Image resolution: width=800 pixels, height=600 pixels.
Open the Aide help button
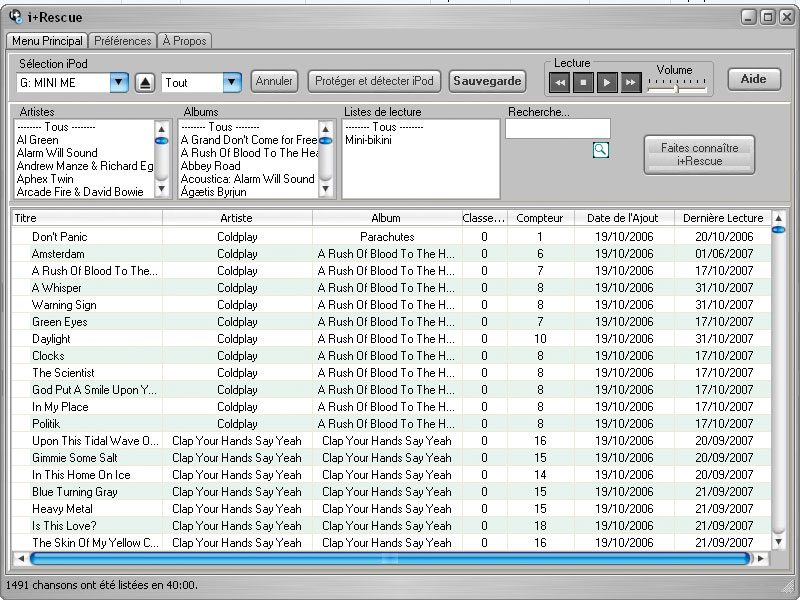(x=753, y=80)
